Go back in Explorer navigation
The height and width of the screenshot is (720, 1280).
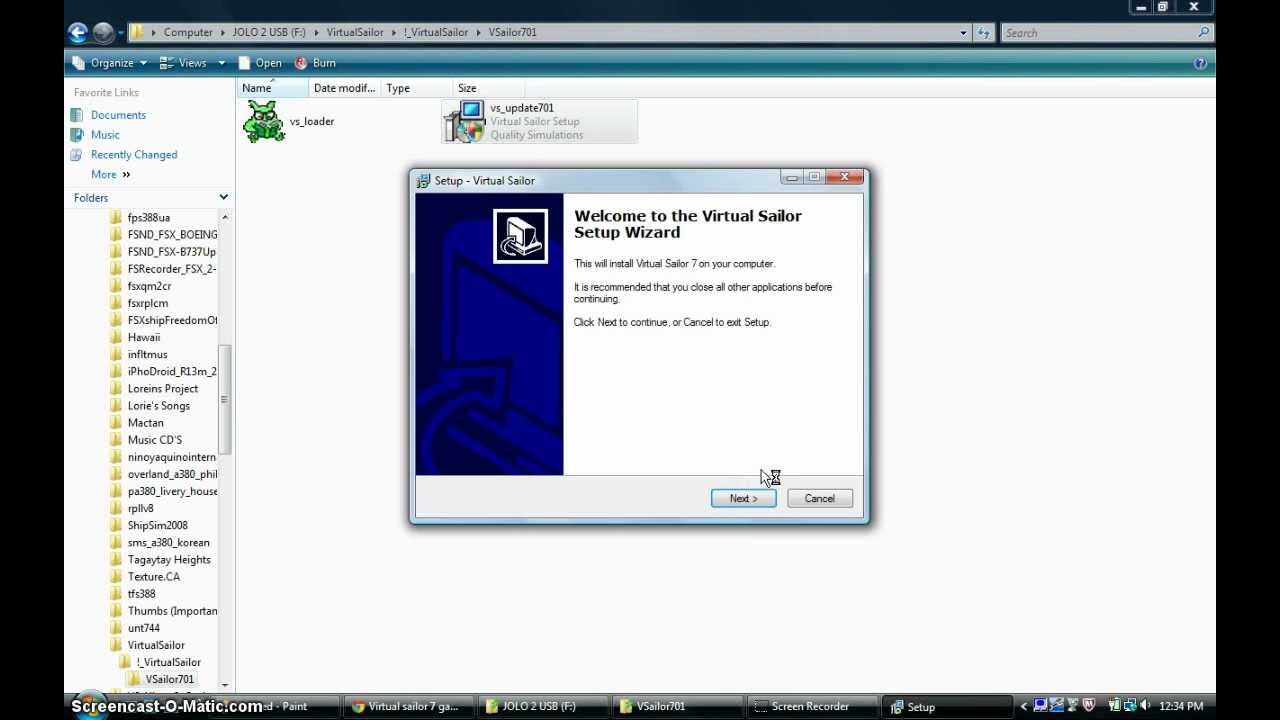point(78,32)
